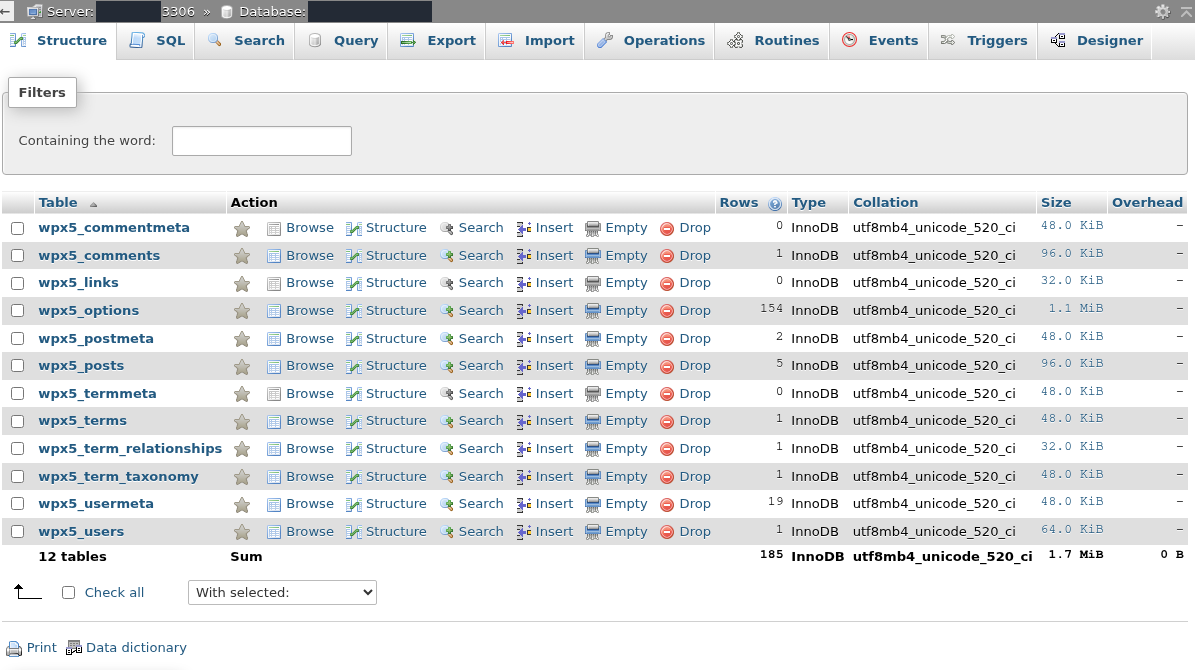This screenshot has width=1195, height=670.
Task: Click the Data dictionary icon
Action: point(73,648)
